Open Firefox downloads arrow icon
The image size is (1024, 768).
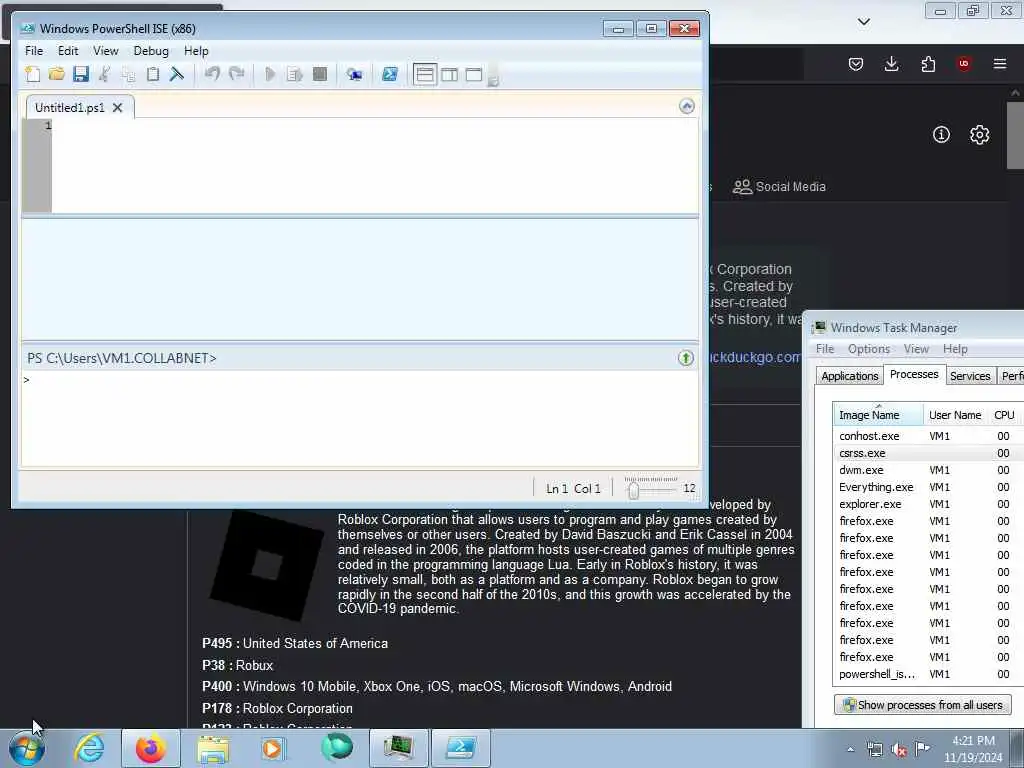[x=891, y=64]
